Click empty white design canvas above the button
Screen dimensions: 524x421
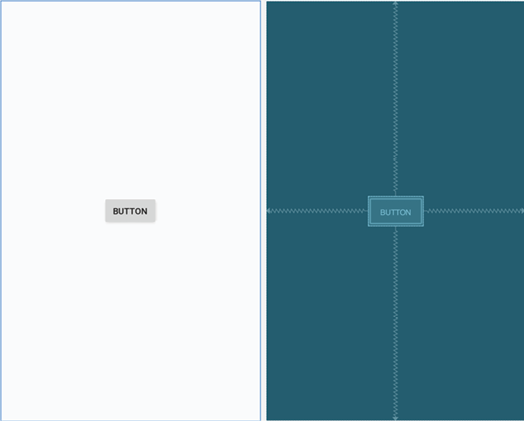(130, 100)
